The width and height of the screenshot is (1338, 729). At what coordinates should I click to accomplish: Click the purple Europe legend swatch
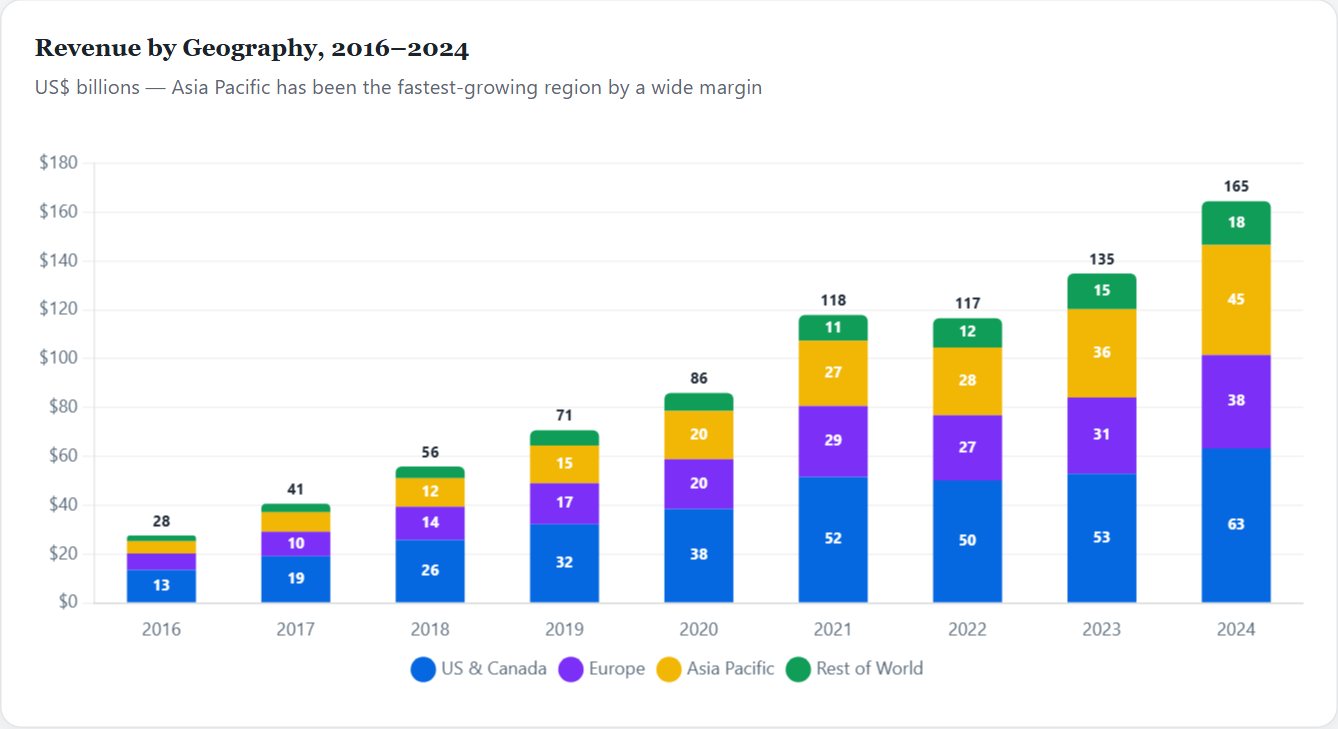(570, 669)
